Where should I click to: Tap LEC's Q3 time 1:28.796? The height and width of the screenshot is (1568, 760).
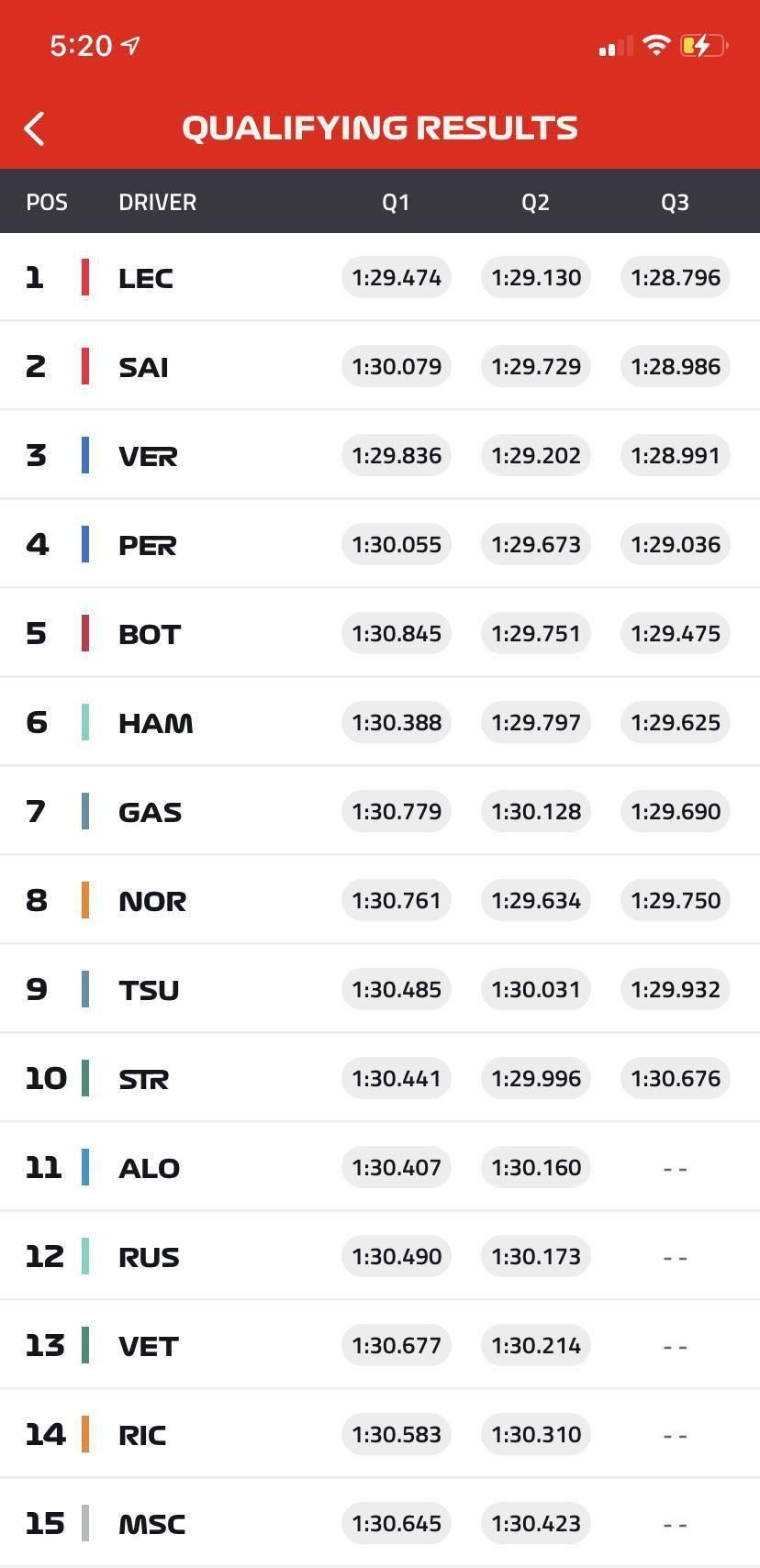tap(676, 277)
